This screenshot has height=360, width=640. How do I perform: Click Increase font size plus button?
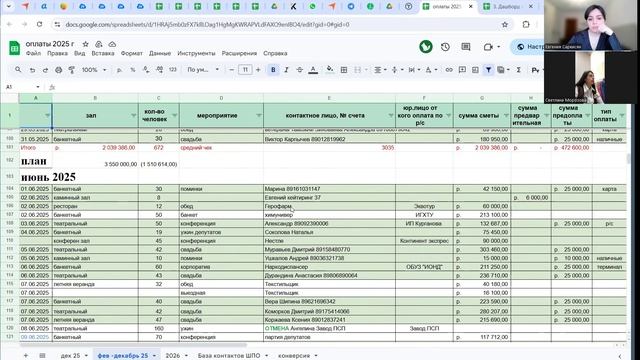[258, 70]
